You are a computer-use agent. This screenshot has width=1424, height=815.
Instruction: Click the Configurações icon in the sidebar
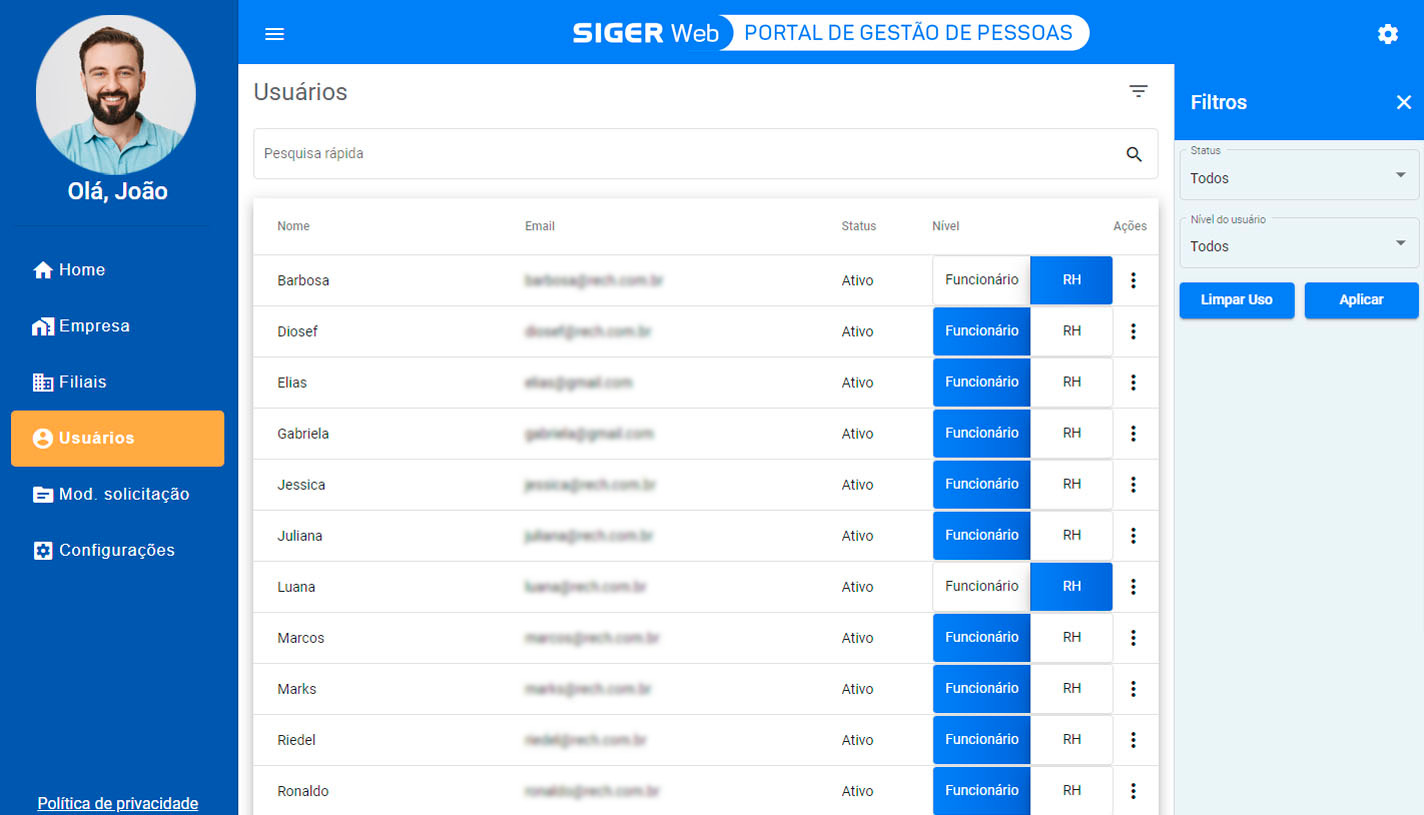pos(43,550)
